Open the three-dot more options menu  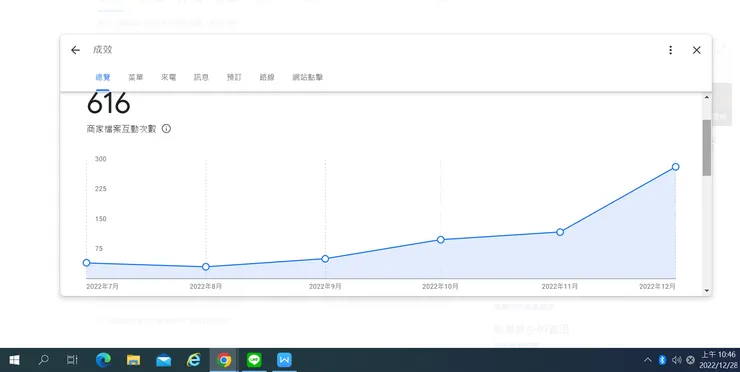(670, 50)
